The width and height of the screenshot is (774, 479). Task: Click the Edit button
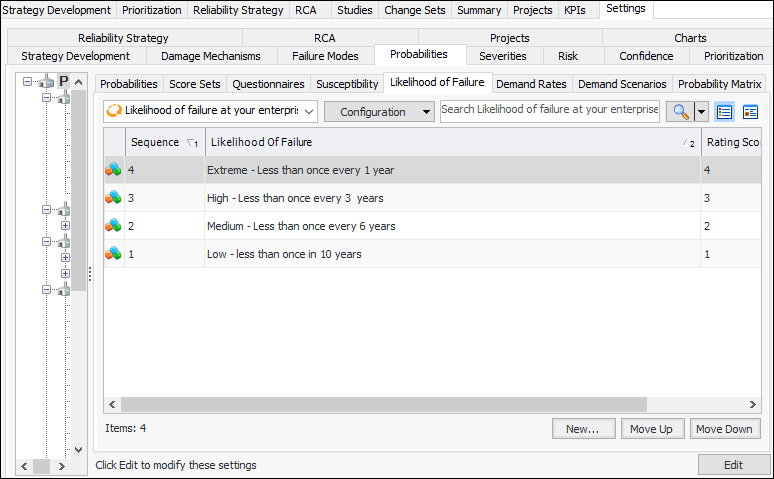[x=734, y=465]
